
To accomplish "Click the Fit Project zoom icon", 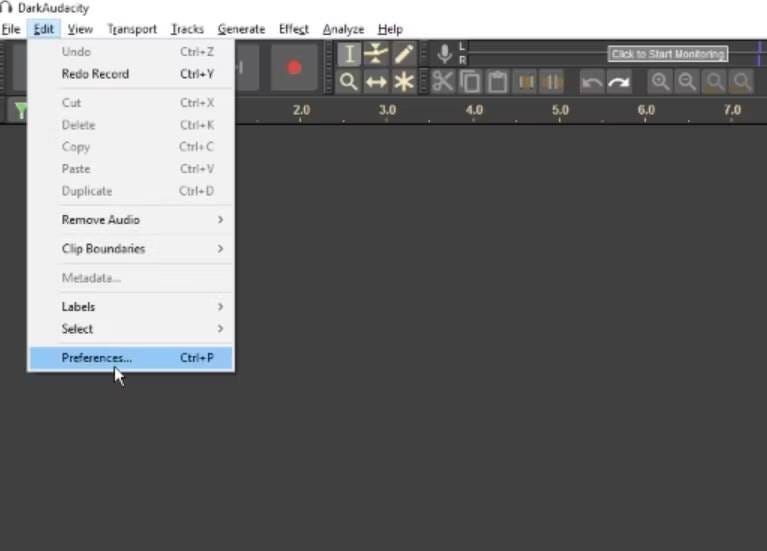I will click(x=742, y=82).
